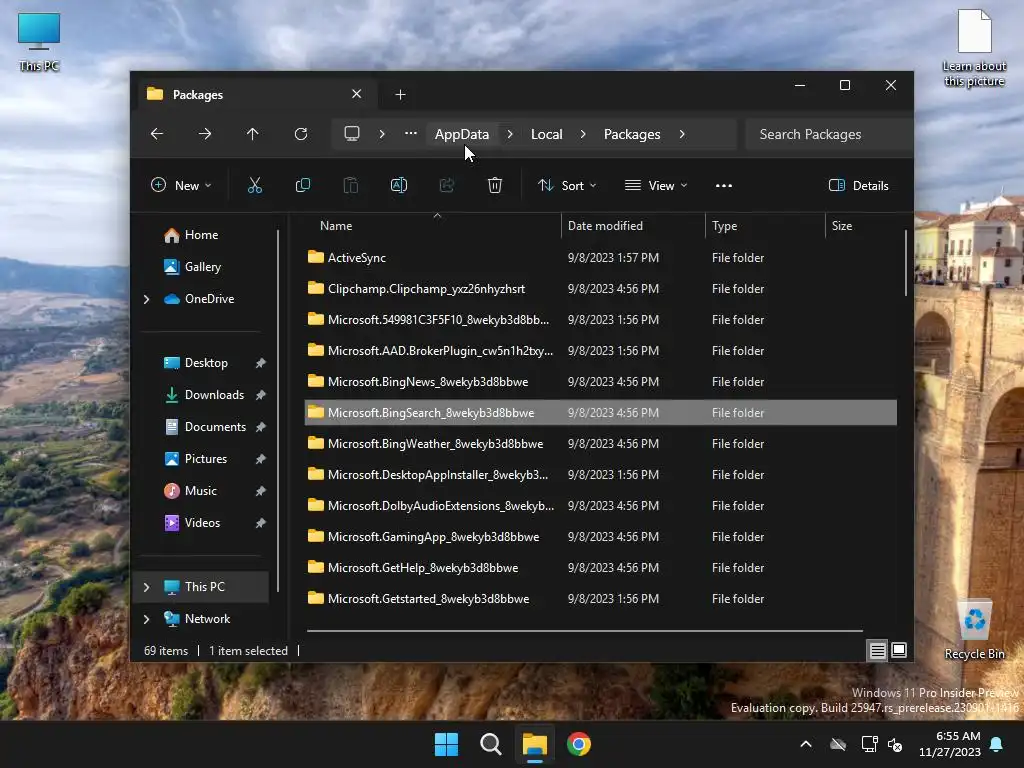Open the New dropdown menu
1024x768 pixels.
pyautogui.click(x=181, y=185)
